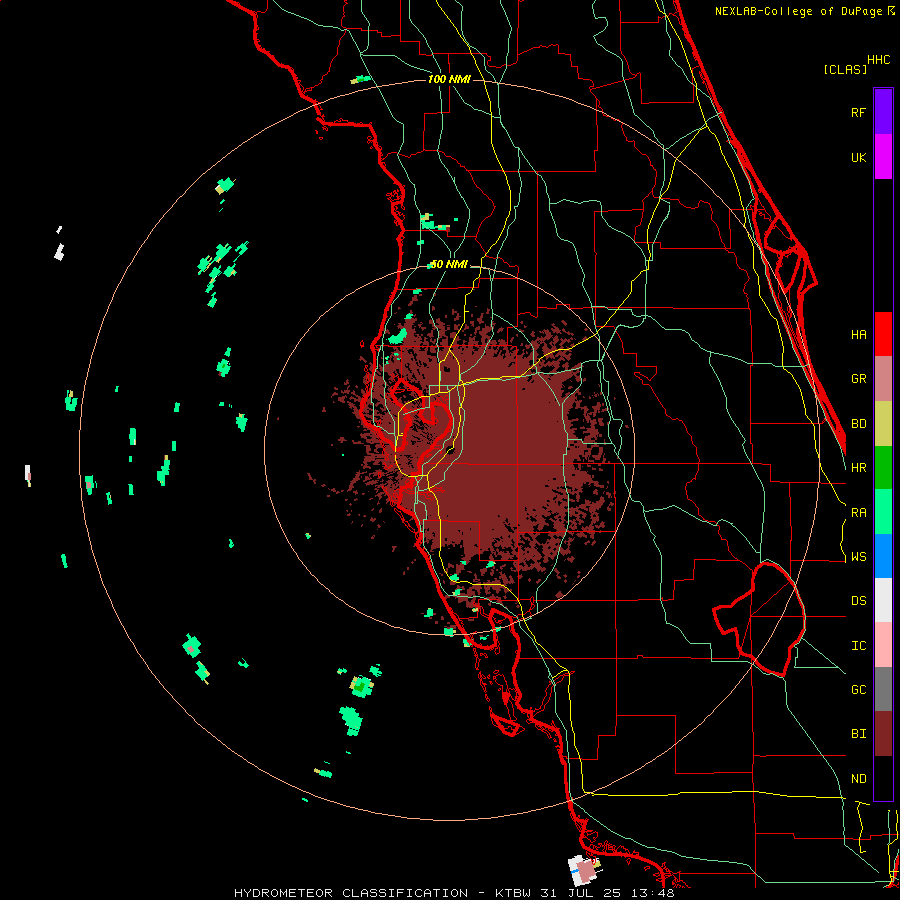The height and width of the screenshot is (900, 900).
Task: Click the WS legend label
Action: 858,557
